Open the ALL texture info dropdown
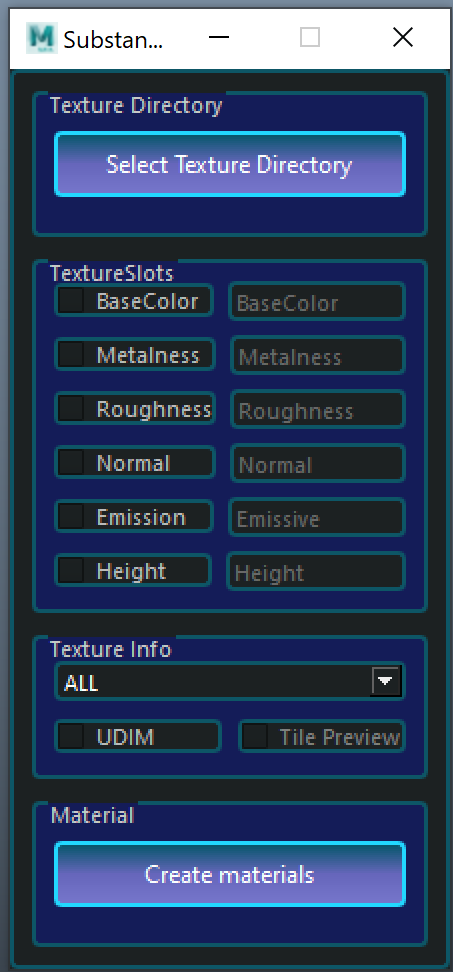Screen dimensions: 453x972 pyautogui.click(x=230, y=683)
